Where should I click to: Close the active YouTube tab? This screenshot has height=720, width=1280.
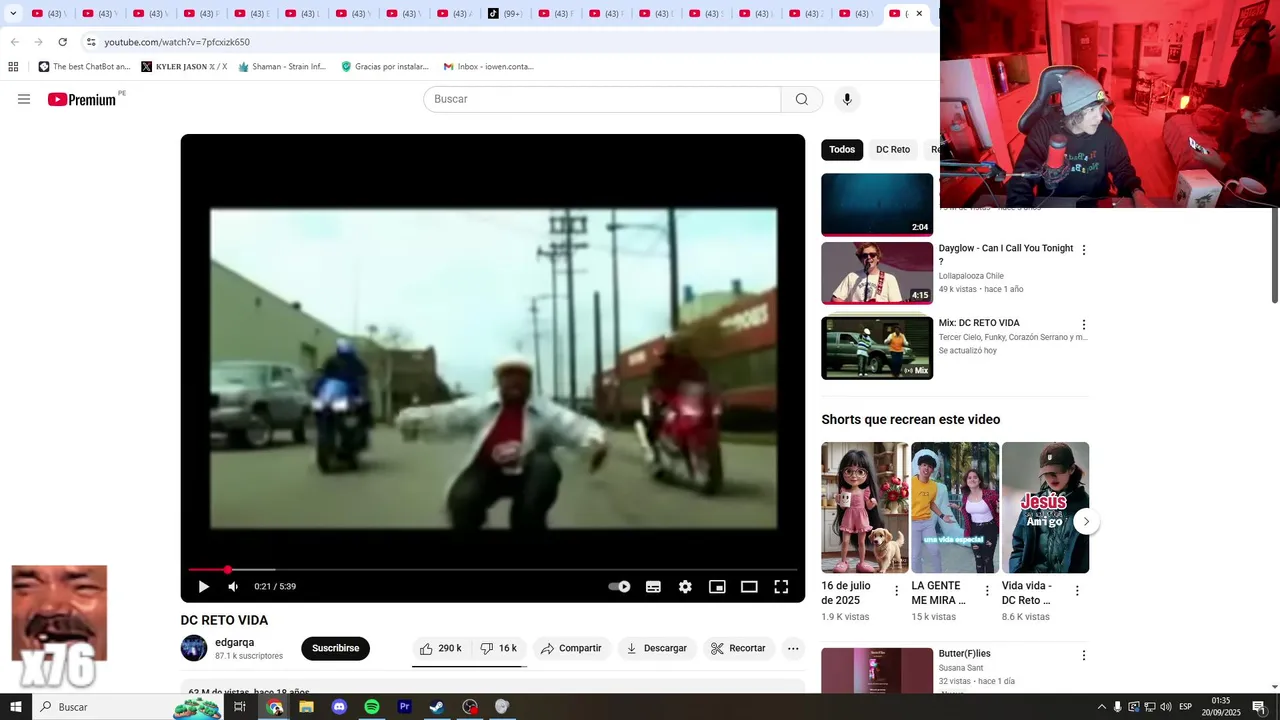[x=919, y=14]
